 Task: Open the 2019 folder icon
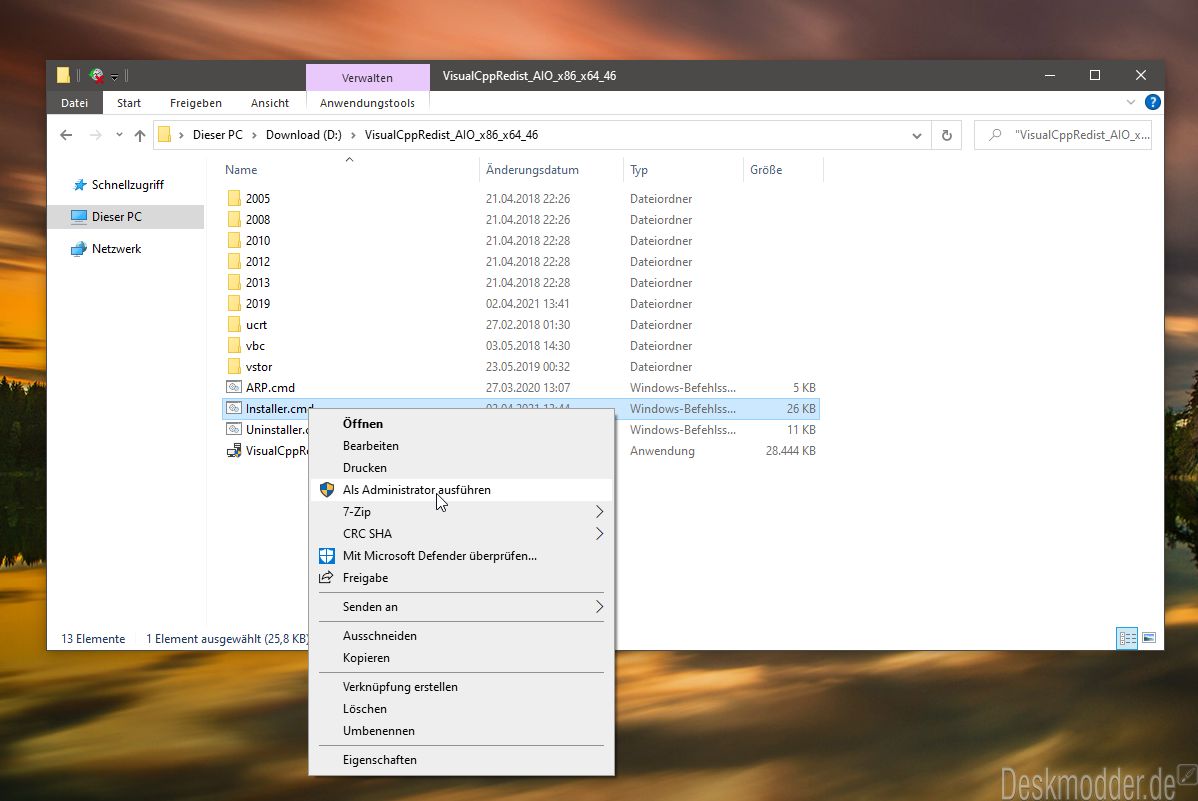pyautogui.click(x=234, y=304)
